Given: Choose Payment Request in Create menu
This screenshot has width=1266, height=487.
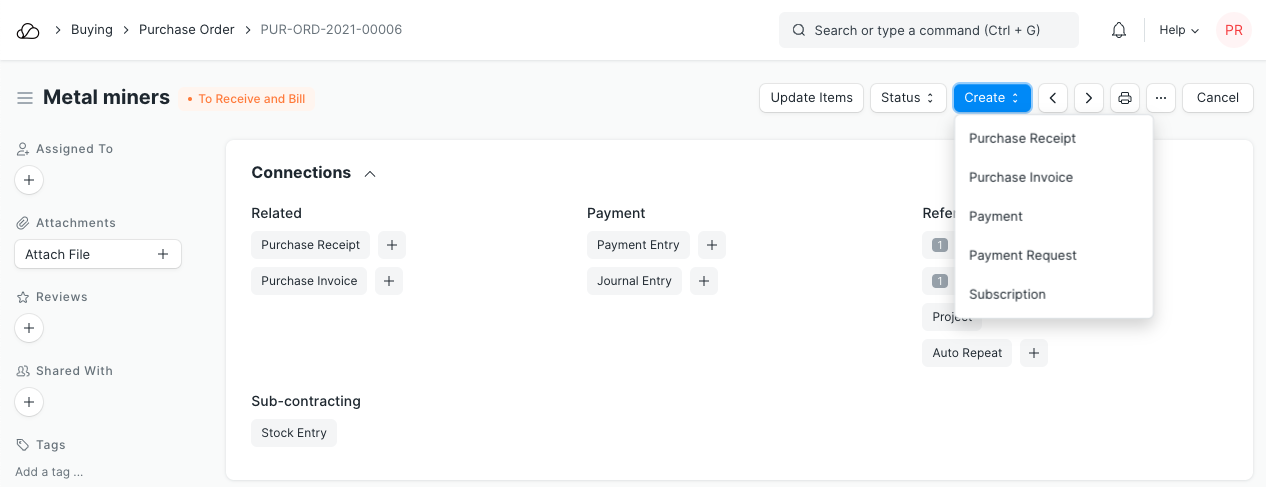Looking at the screenshot, I should point(1023,255).
